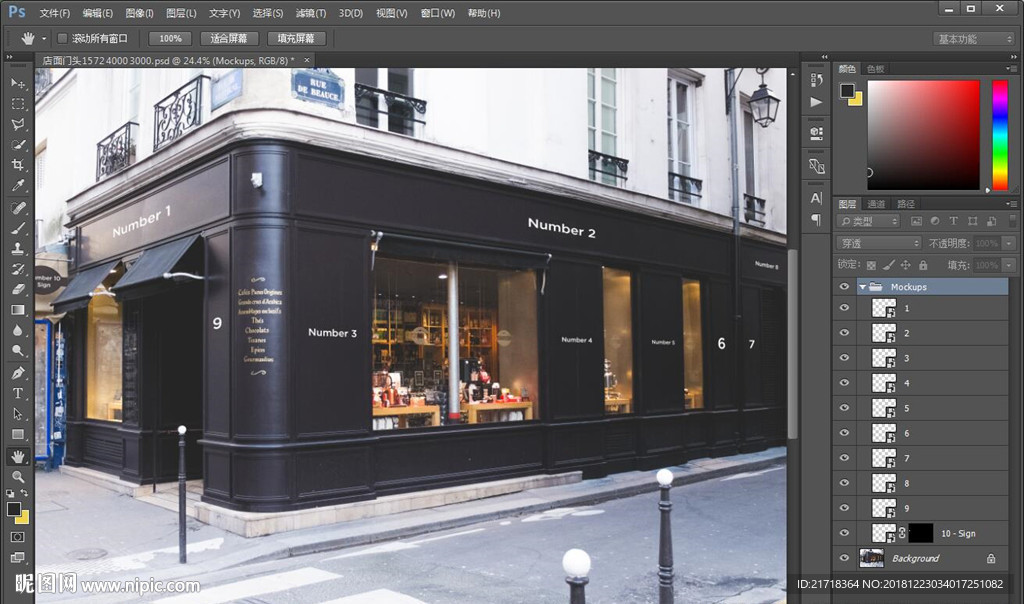Select the Quick Selection tool

click(x=18, y=144)
